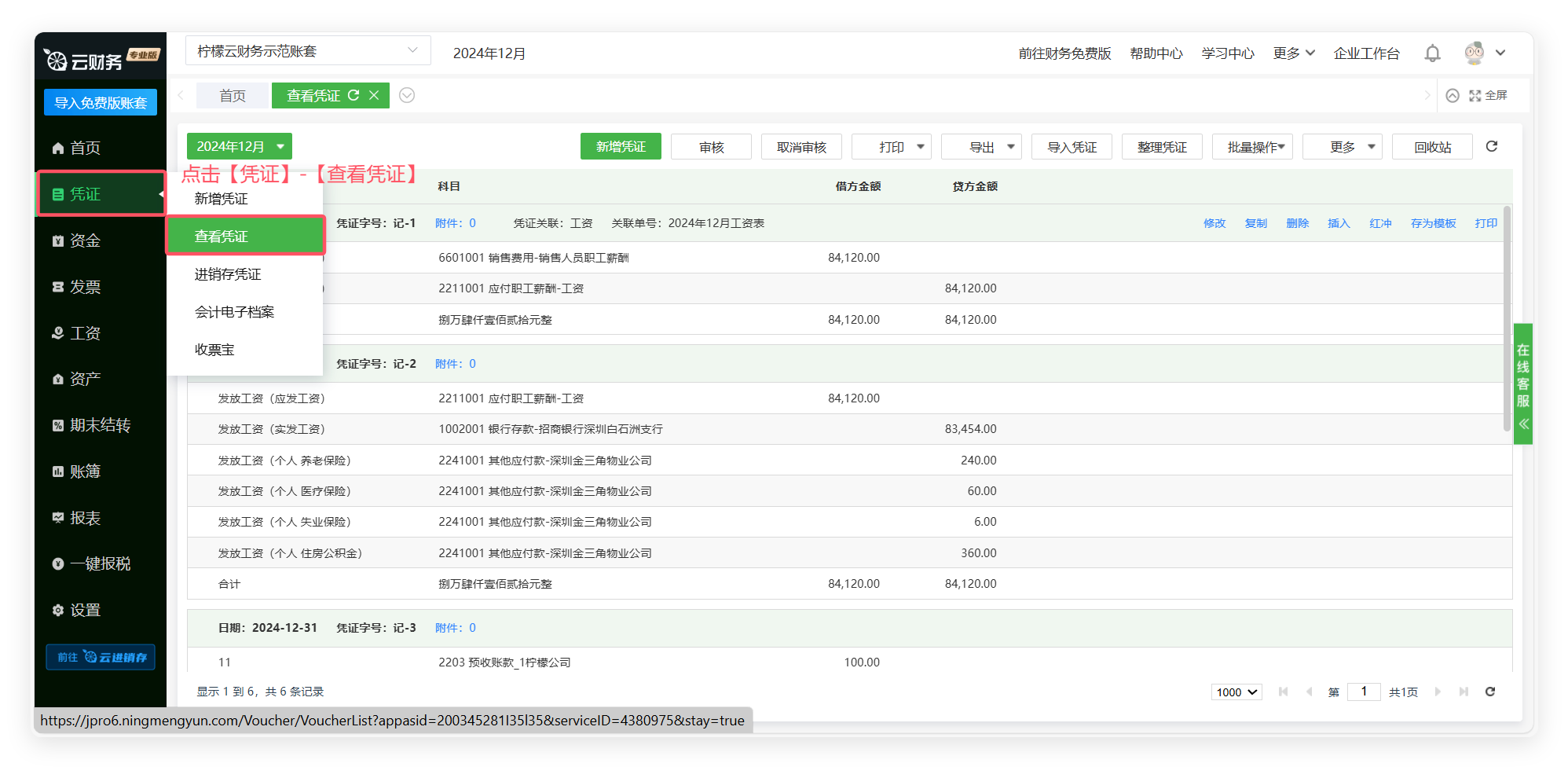Click the page number input field

(1364, 692)
